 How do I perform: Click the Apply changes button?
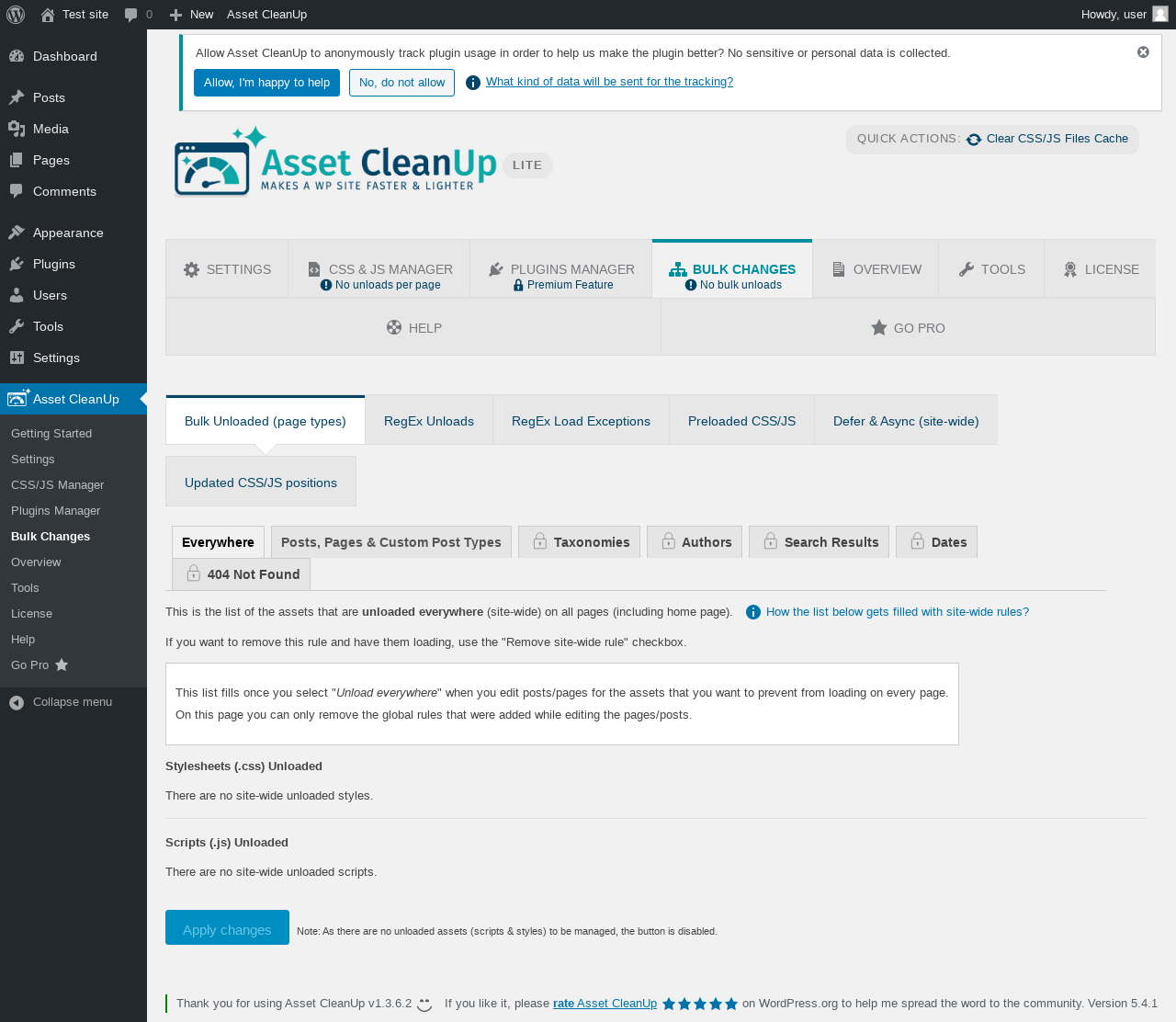pyautogui.click(x=227, y=927)
